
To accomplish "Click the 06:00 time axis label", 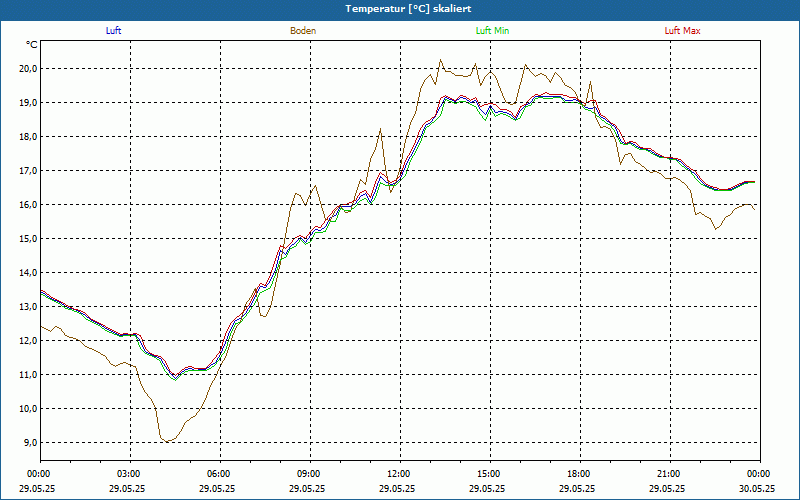I will (220, 474).
